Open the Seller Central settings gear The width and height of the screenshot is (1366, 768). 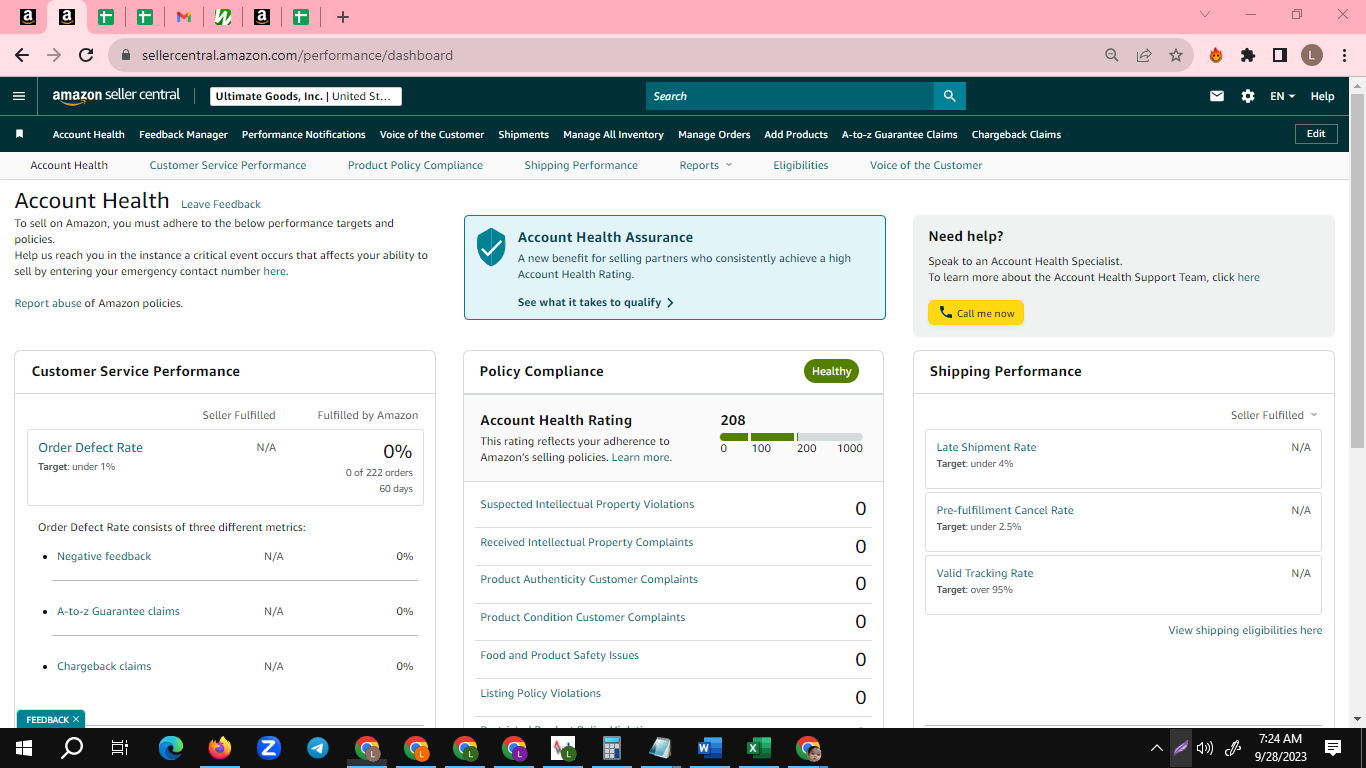tap(1248, 96)
